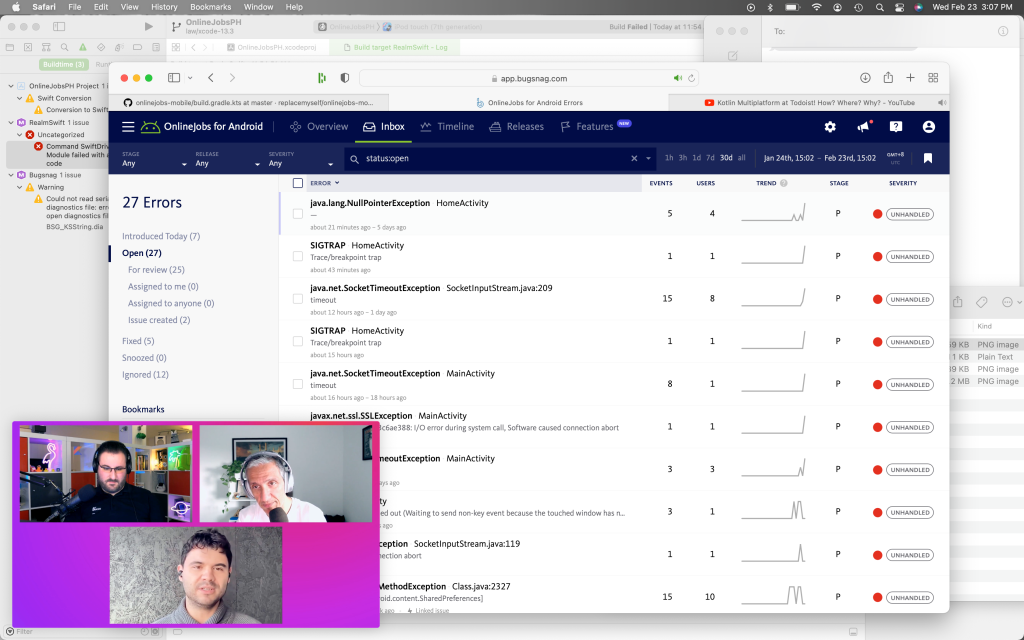Switch to the Timeline tab

coord(447,127)
